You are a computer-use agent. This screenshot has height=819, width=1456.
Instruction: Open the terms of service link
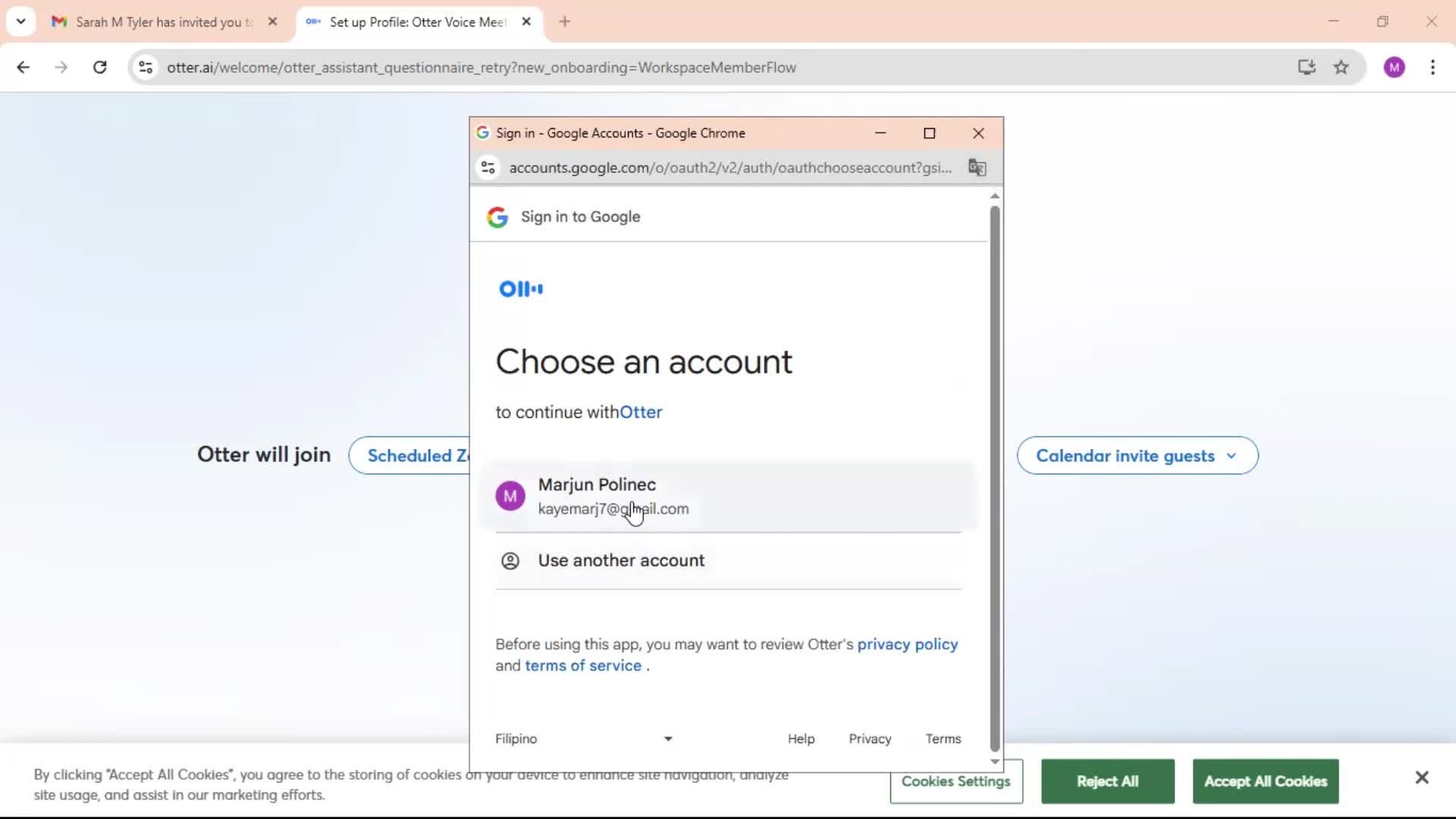click(583, 665)
